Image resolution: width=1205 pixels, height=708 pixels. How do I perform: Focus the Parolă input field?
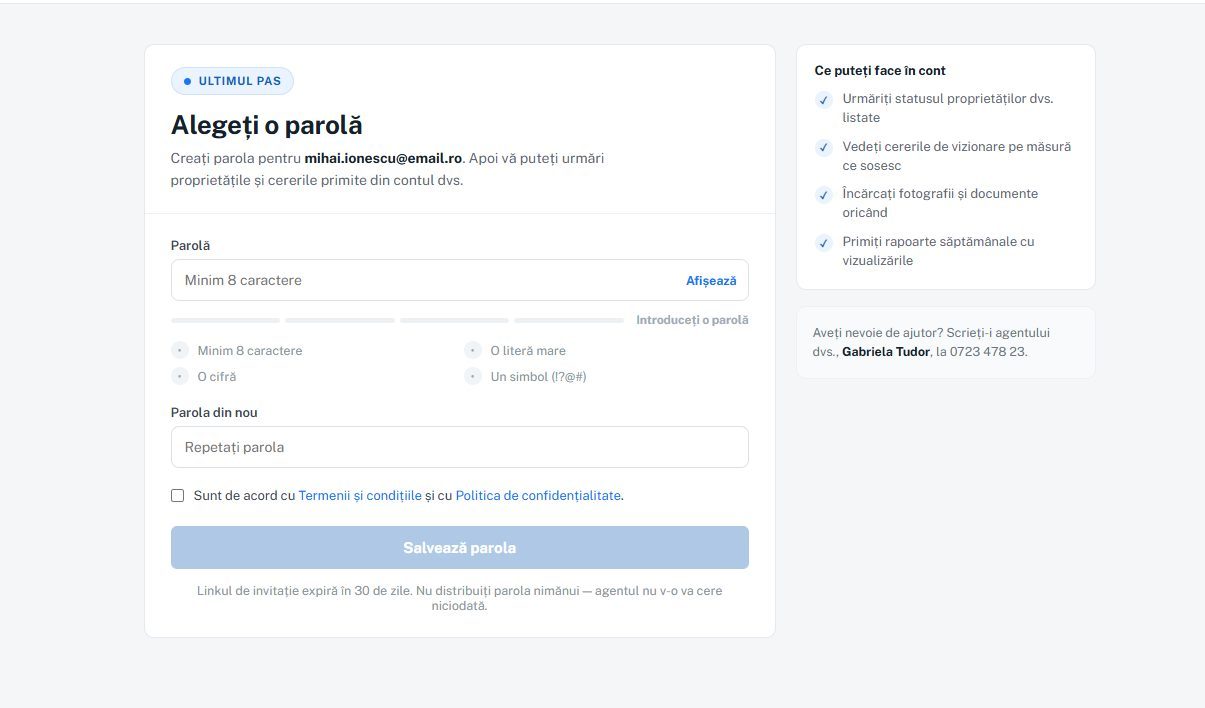pos(460,280)
